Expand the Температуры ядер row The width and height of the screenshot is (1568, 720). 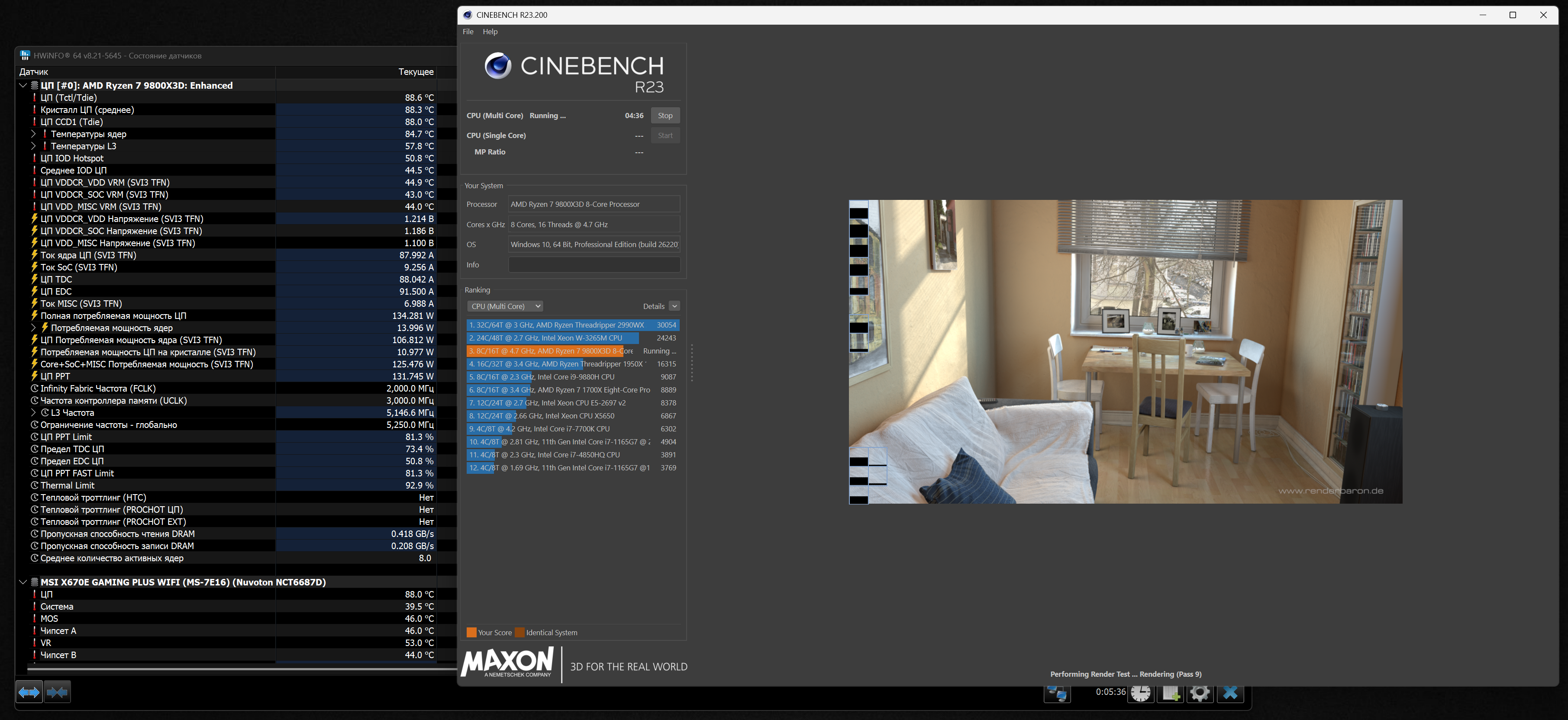[33, 134]
